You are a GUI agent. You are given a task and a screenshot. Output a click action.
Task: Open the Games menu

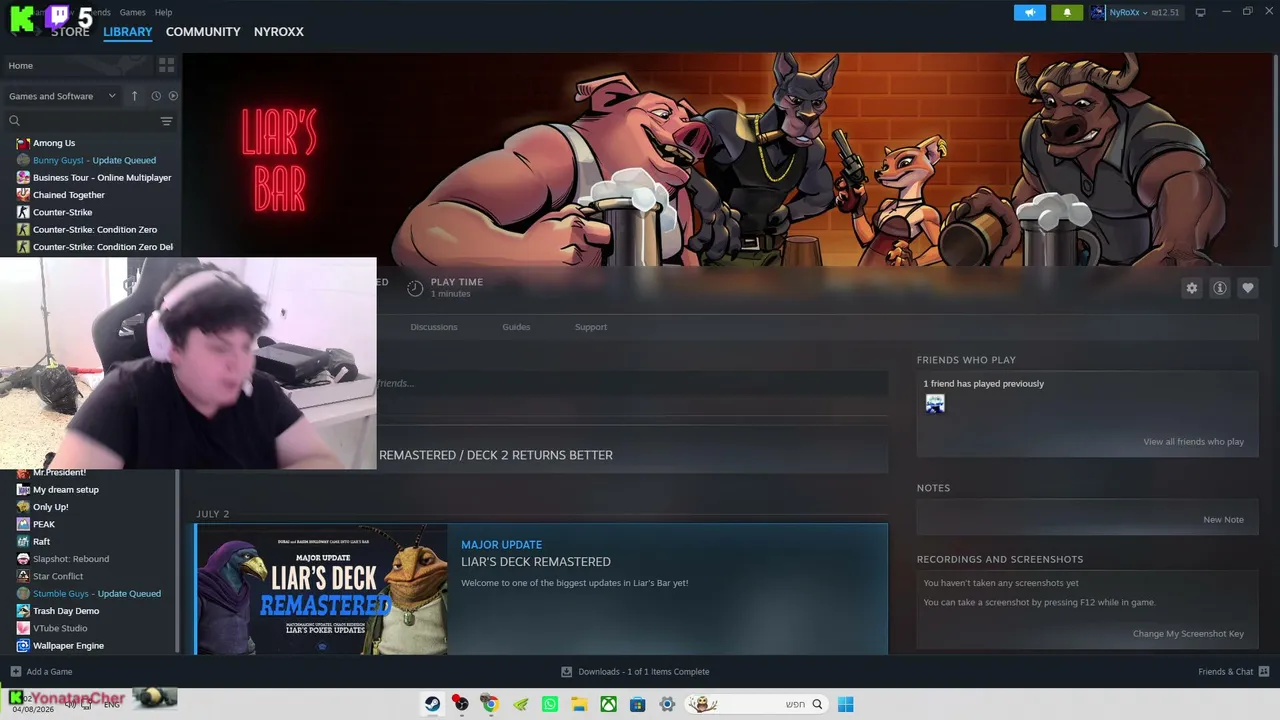tap(132, 12)
